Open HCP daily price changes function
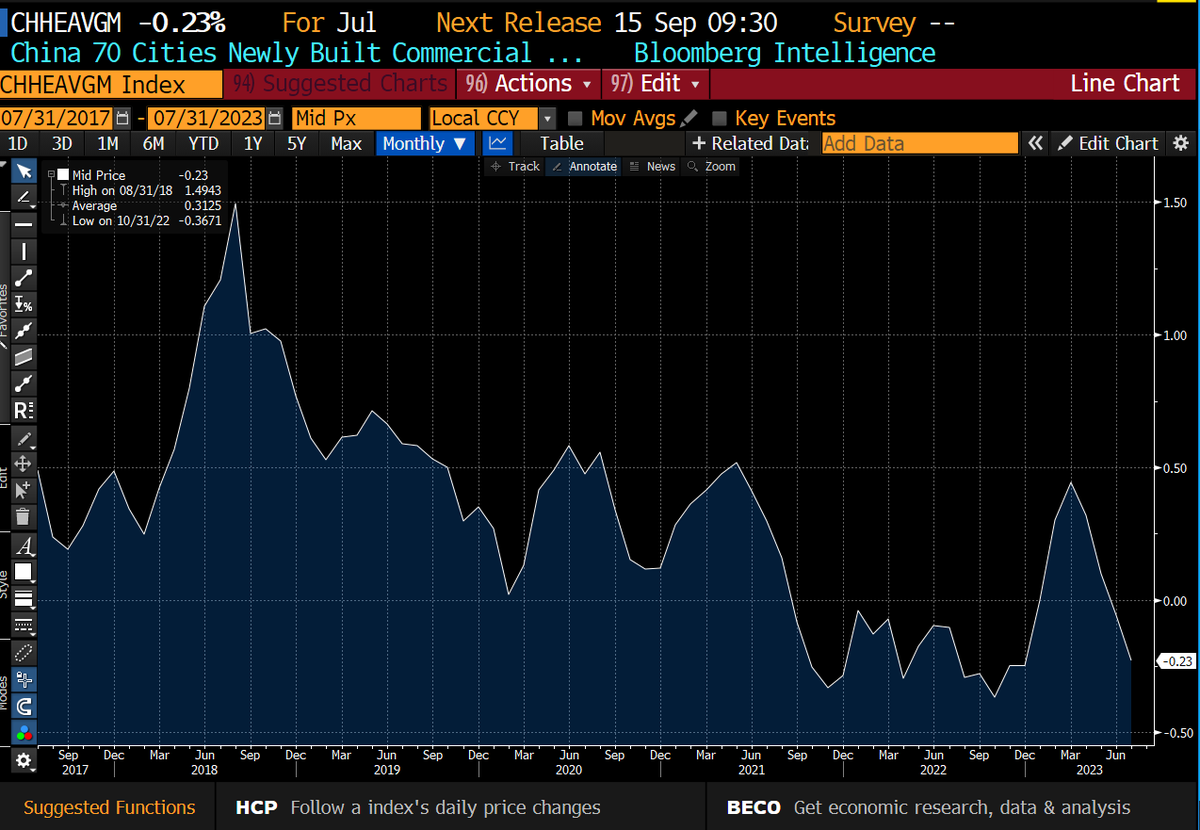 418,807
